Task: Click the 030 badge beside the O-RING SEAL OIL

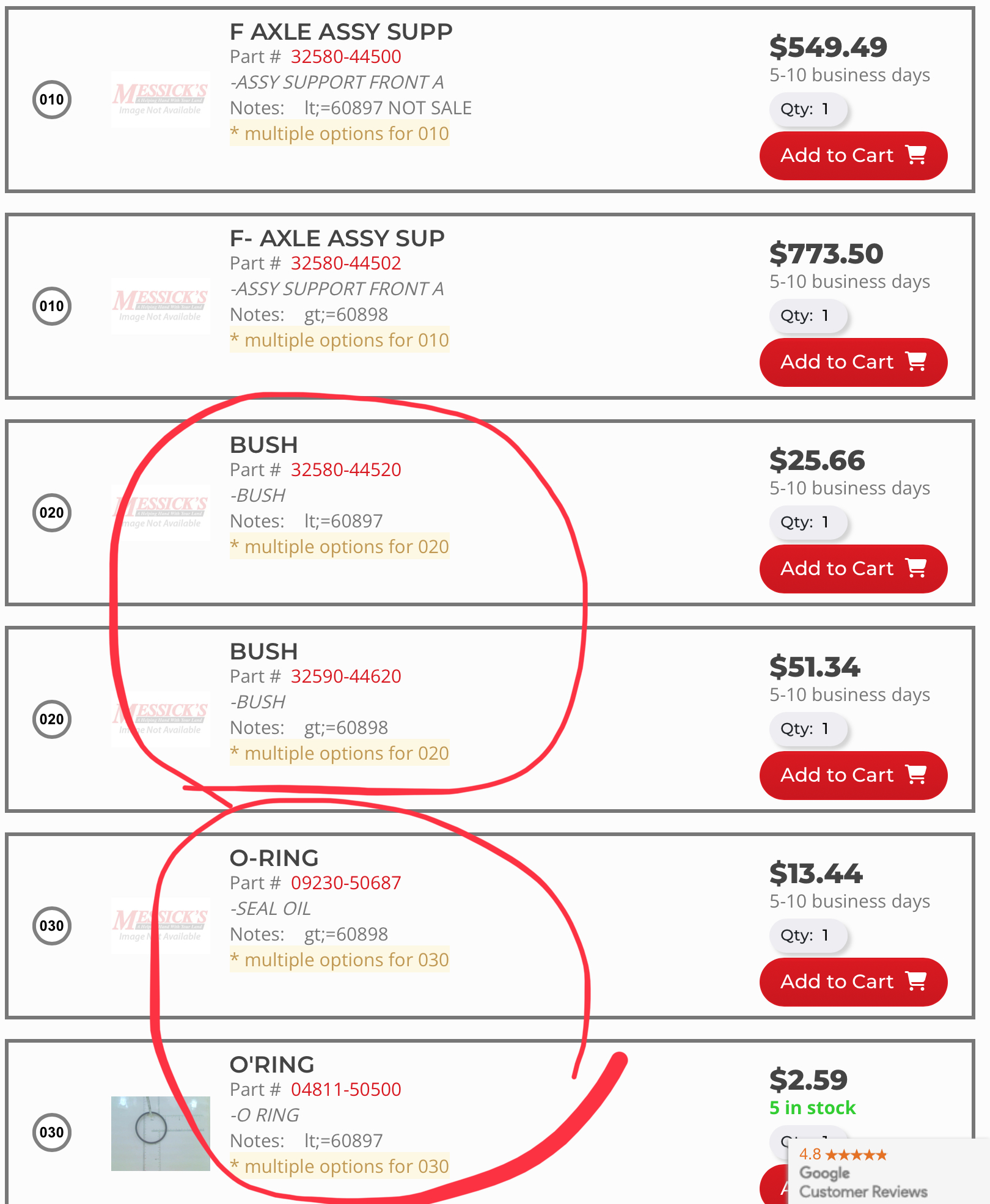Action: coord(52,926)
